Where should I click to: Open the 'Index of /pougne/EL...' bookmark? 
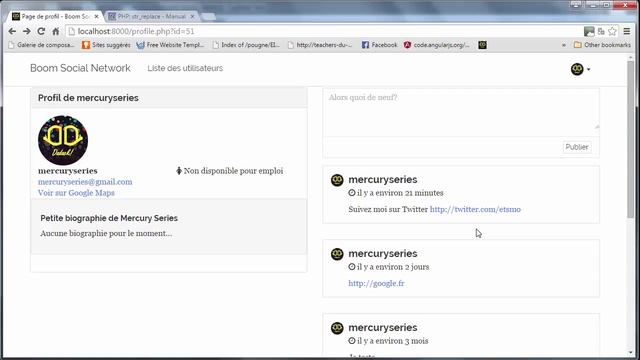(x=246, y=45)
